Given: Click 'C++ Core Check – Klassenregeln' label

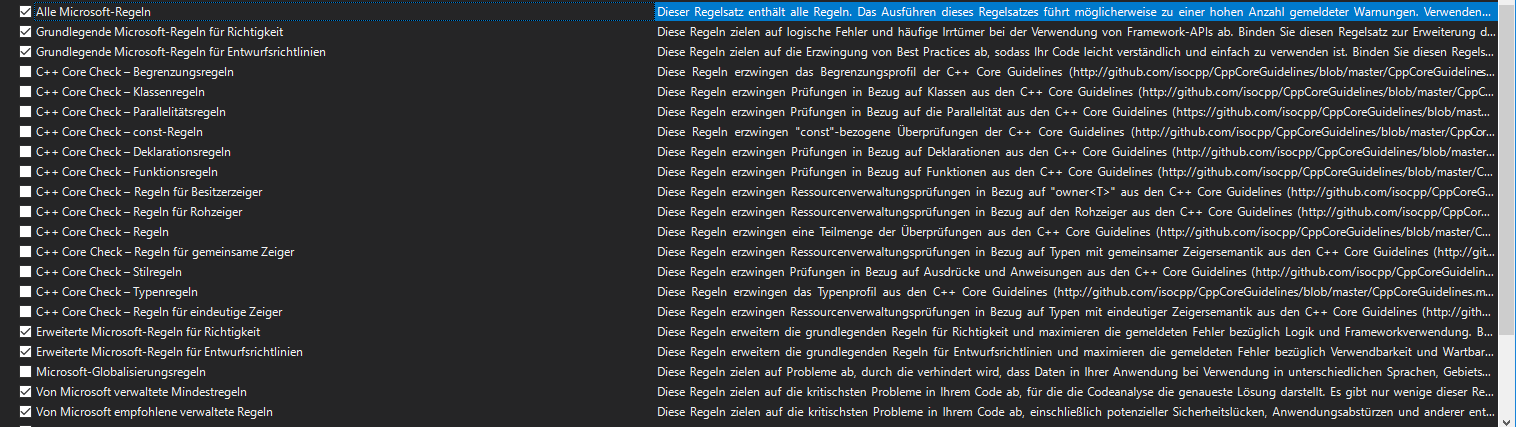Looking at the screenshot, I should 118,91.
